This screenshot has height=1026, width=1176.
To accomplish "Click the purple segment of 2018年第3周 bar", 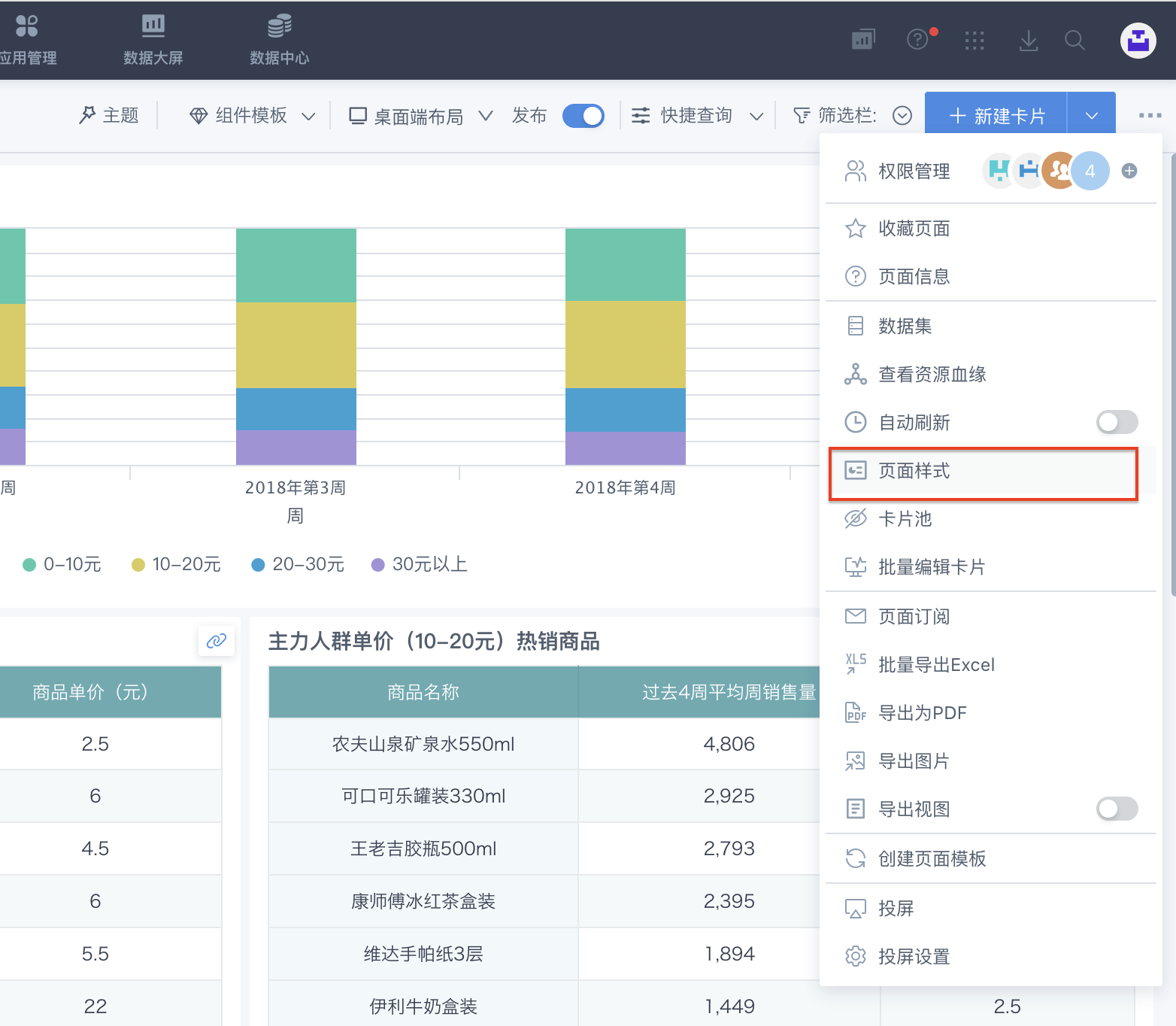I will (x=296, y=448).
